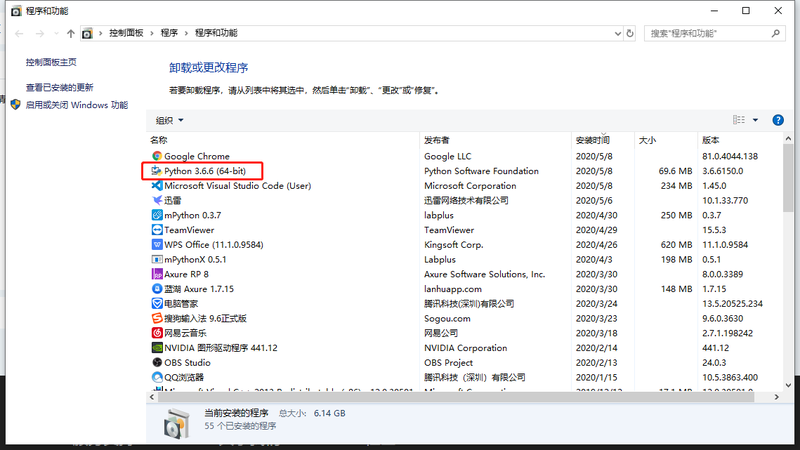800x450 pixels.
Task: Click the 程序和功能 breadcrumb
Action: point(216,33)
